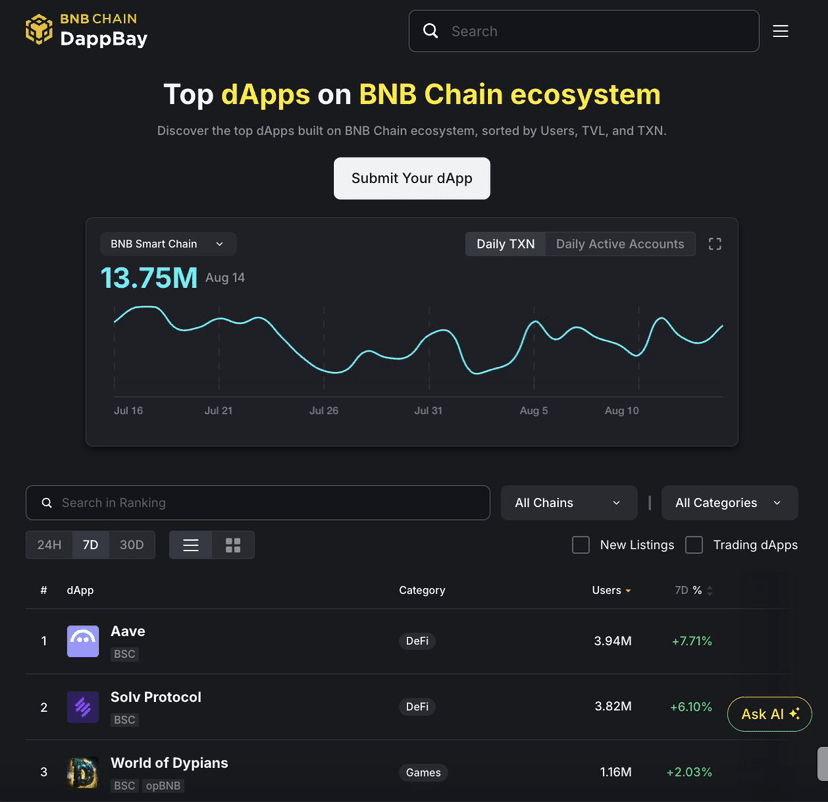Click the Jul 16 axis label
Image resolution: width=828 pixels, height=802 pixels.
(128, 411)
